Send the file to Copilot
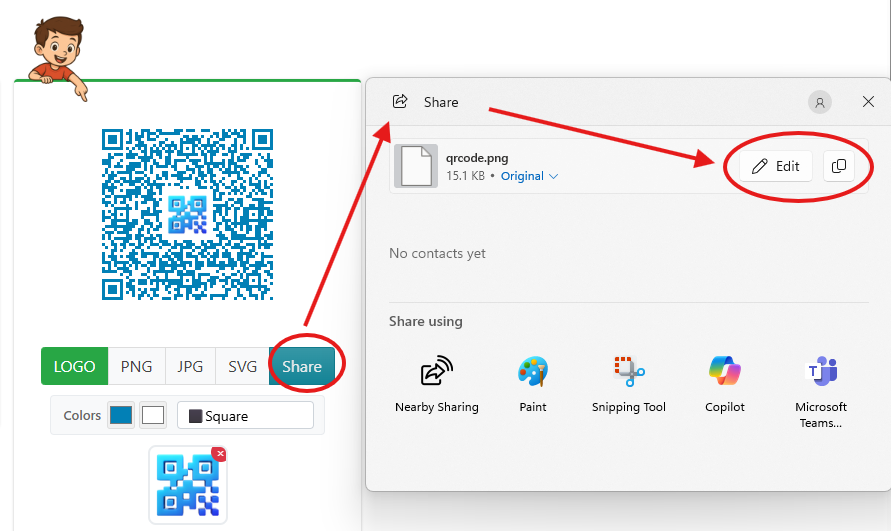Viewport: 891px width, 531px height. (725, 384)
